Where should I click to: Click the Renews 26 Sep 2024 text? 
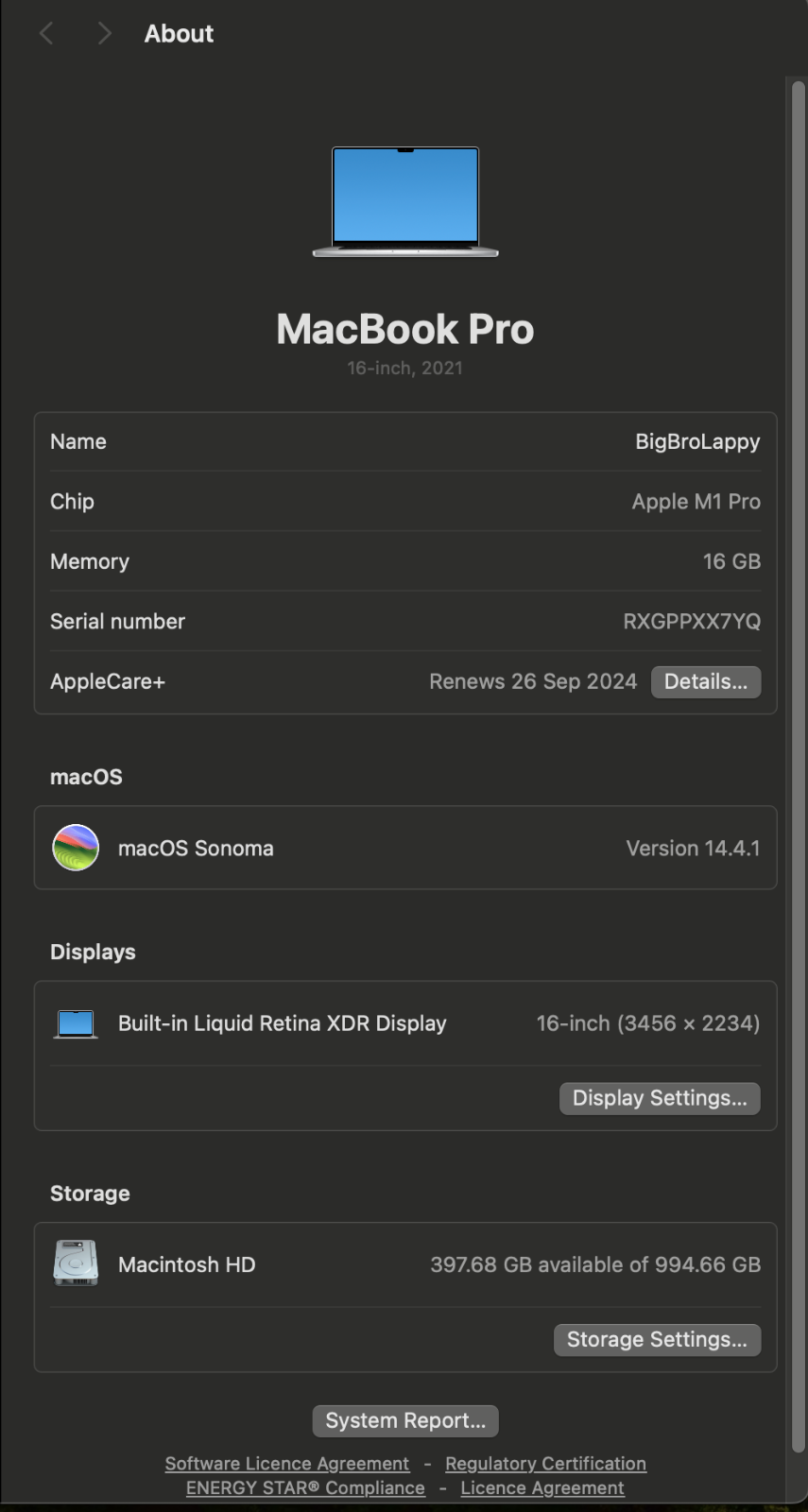[533, 681]
